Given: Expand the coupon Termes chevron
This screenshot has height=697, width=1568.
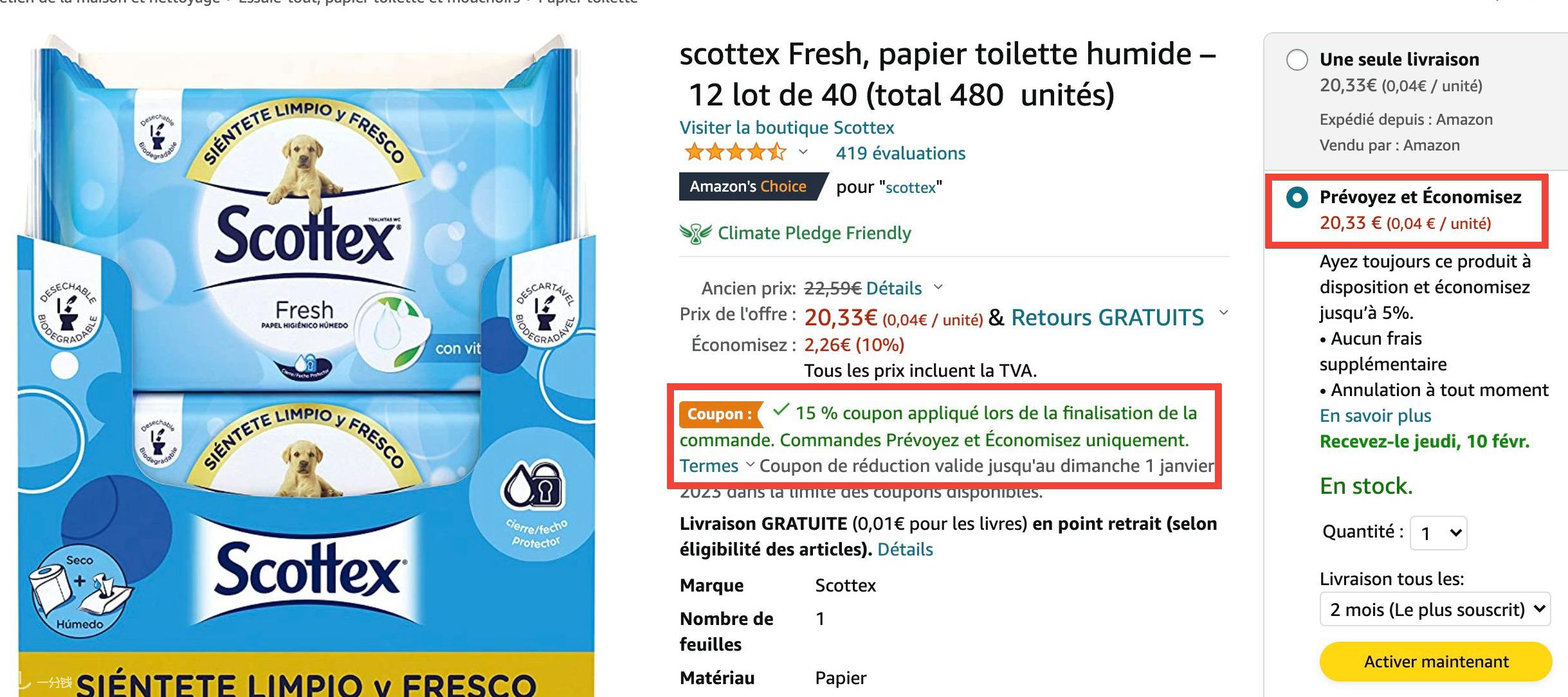Looking at the screenshot, I should [749, 465].
